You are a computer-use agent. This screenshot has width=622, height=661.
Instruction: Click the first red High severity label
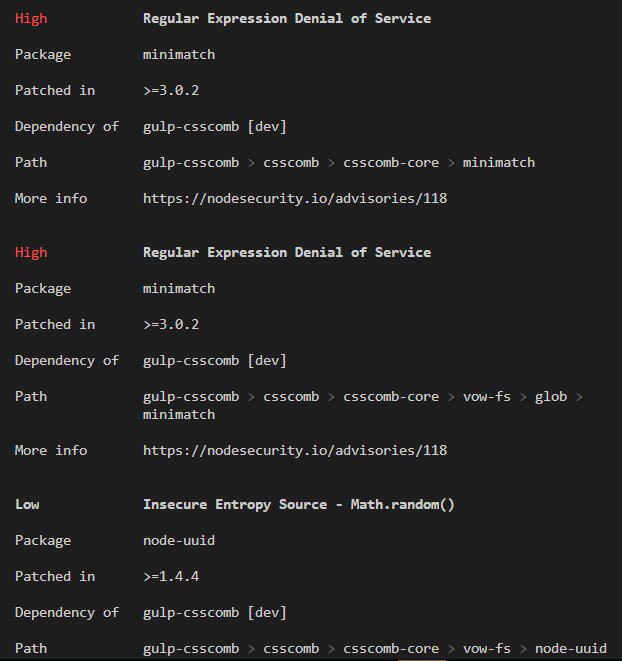(x=31, y=19)
